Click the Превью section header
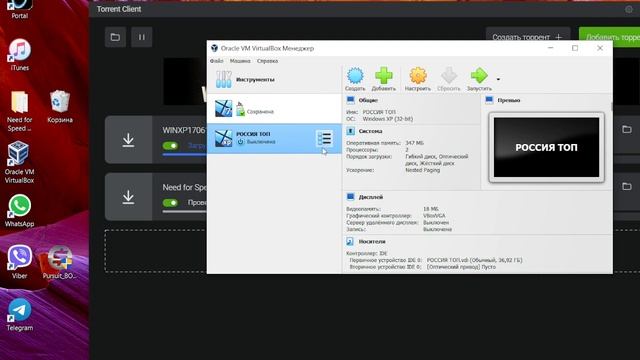Viewport: 640px width, 360px height. [x=509, y=100]
